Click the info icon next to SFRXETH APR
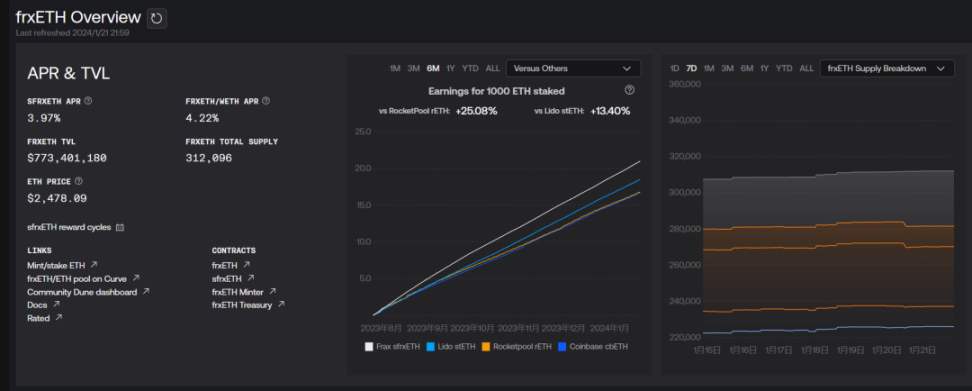This screenshot has height=391, width=972. tap(88, 101)
